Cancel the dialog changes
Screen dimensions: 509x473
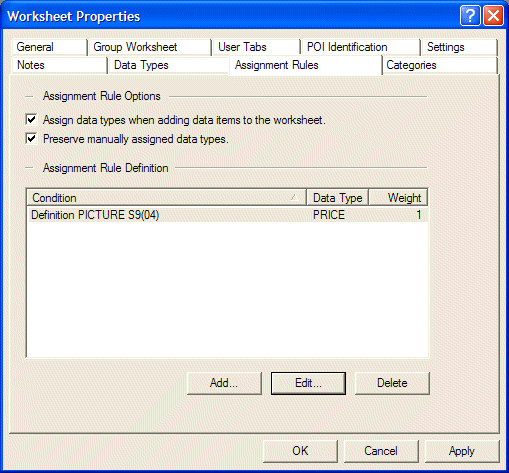coord(381,451)
